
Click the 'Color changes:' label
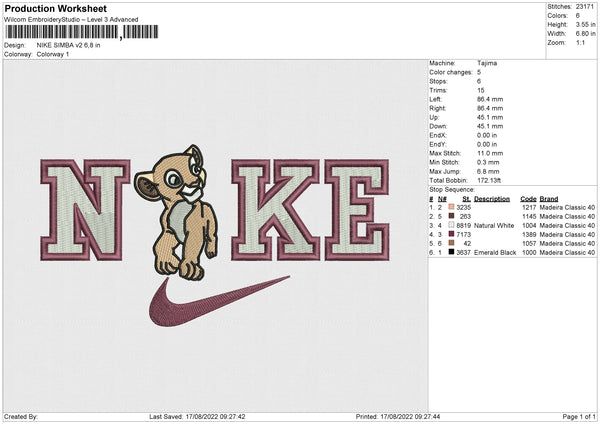451,72
